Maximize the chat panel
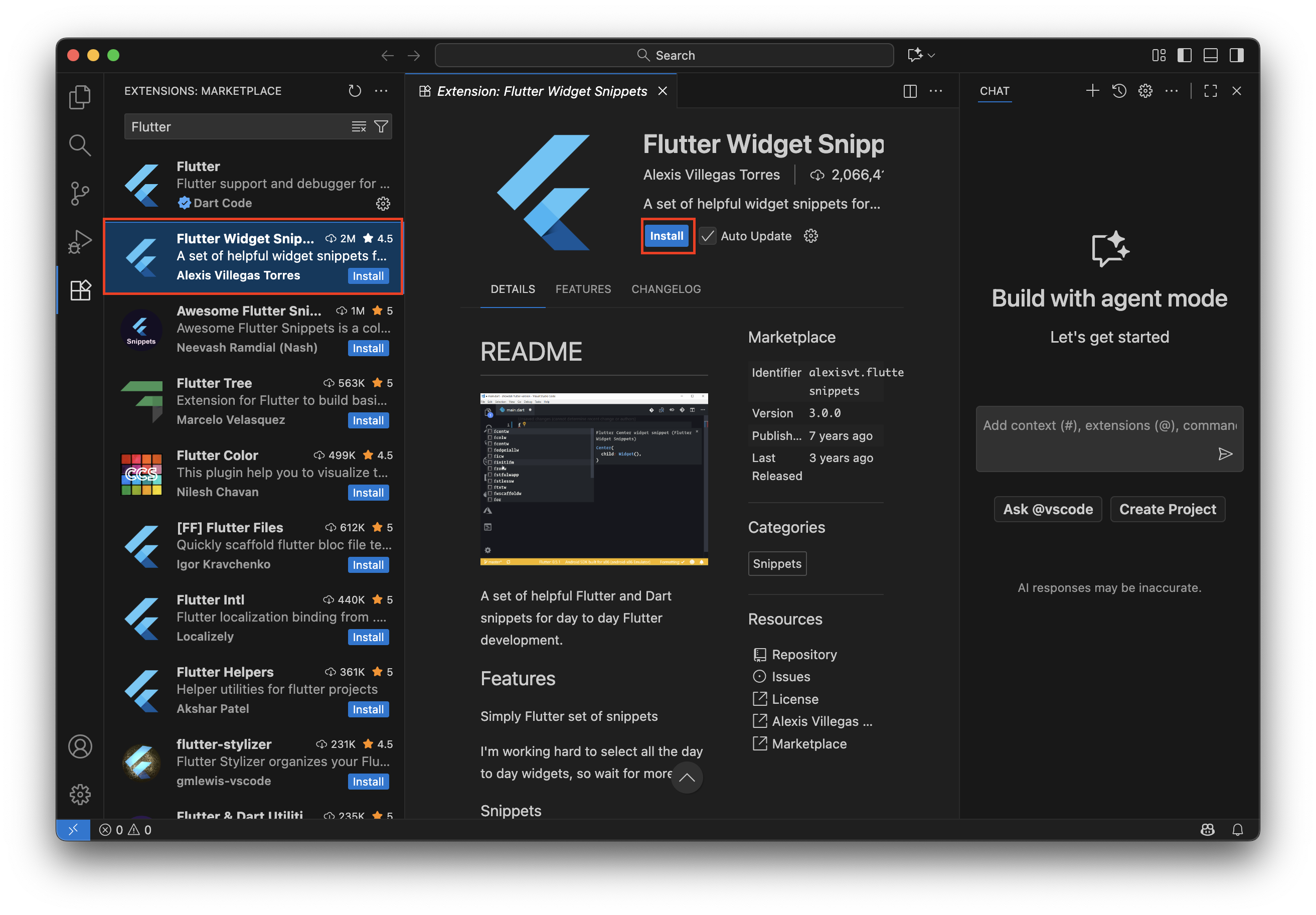The image size is (1316, 915). pos(1211,91)
